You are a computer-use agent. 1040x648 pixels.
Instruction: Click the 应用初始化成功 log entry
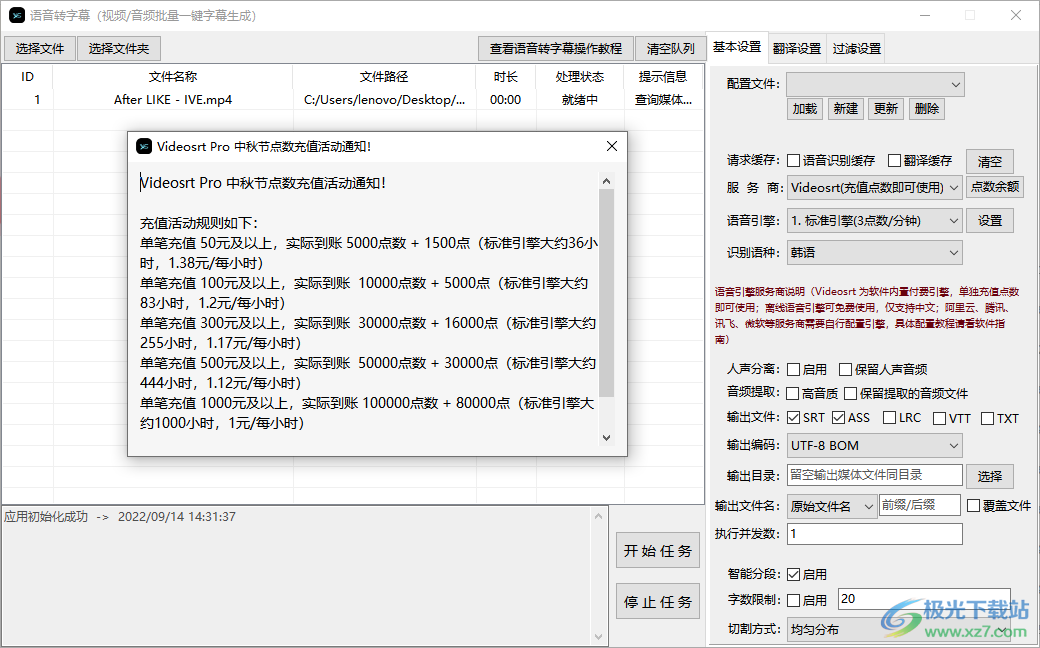click(x=119, y=517)
